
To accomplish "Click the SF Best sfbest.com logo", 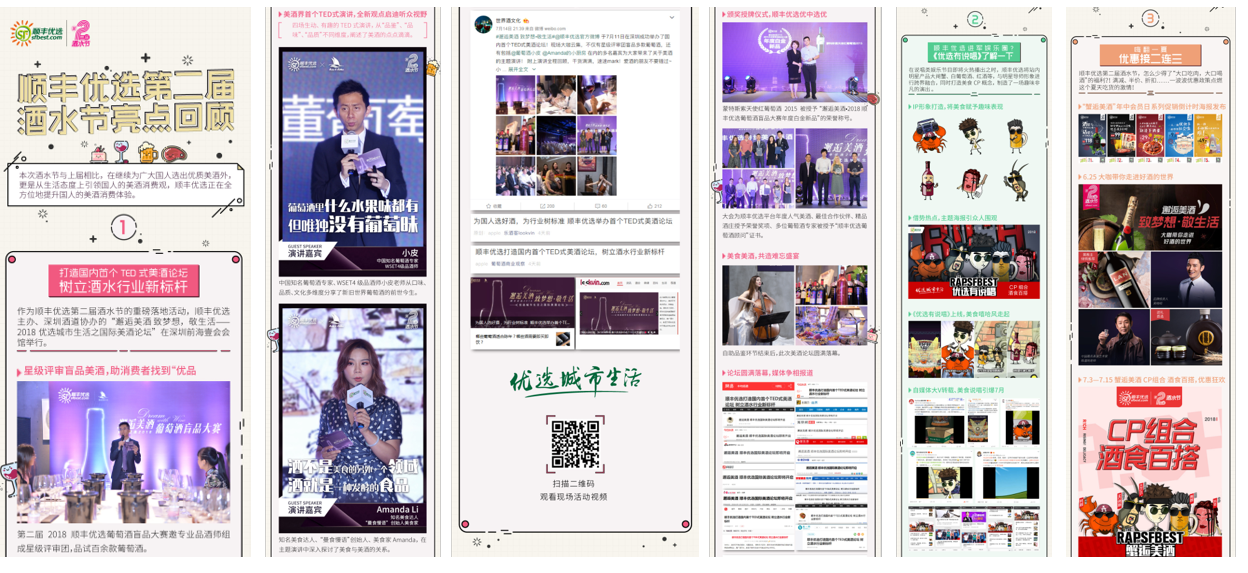I will 36,34.
